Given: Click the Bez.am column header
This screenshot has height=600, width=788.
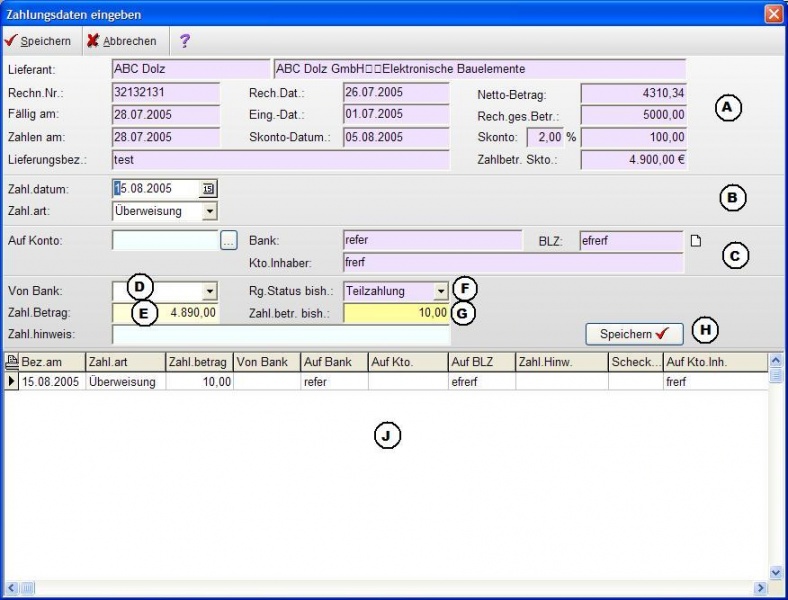Looking at the screenshot, I should [52, 362].
